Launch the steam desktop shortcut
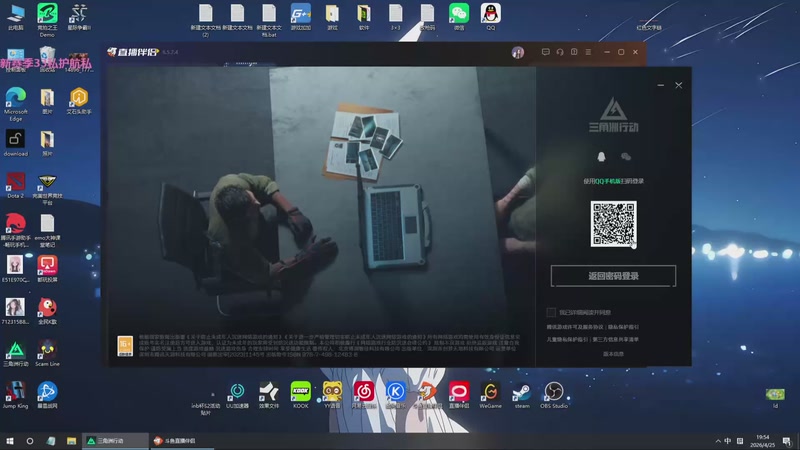 click(522, 395)
